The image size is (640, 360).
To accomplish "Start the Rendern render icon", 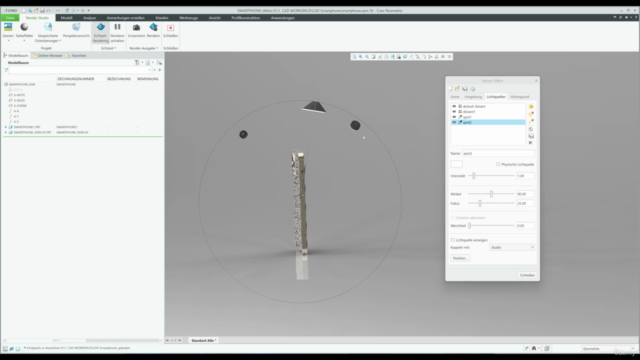I will point(153,27).
